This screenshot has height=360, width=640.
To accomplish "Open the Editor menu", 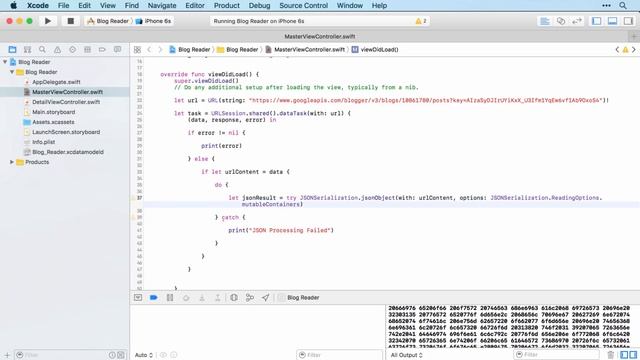I will [x=195, y=5].
